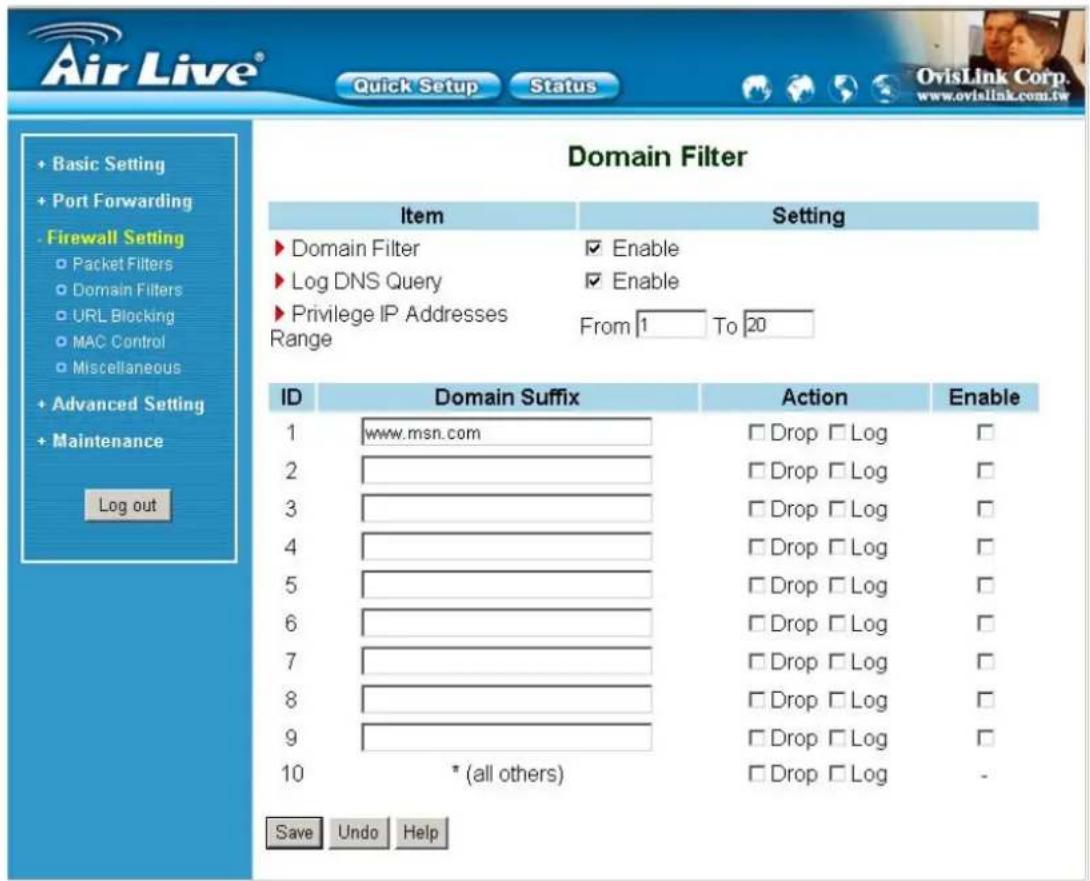Enable rule ID 7 checkbox

(985, 661)
